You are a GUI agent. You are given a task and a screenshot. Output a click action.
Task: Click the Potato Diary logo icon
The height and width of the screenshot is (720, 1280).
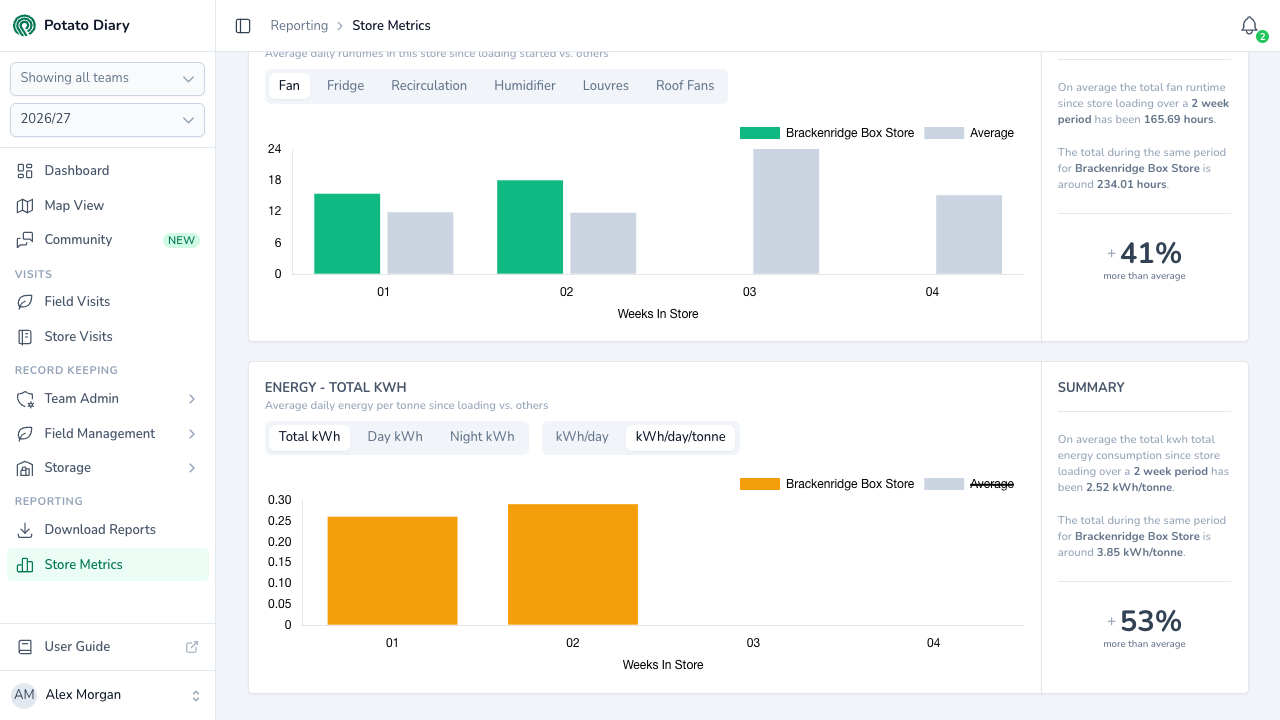coord(24,25)
